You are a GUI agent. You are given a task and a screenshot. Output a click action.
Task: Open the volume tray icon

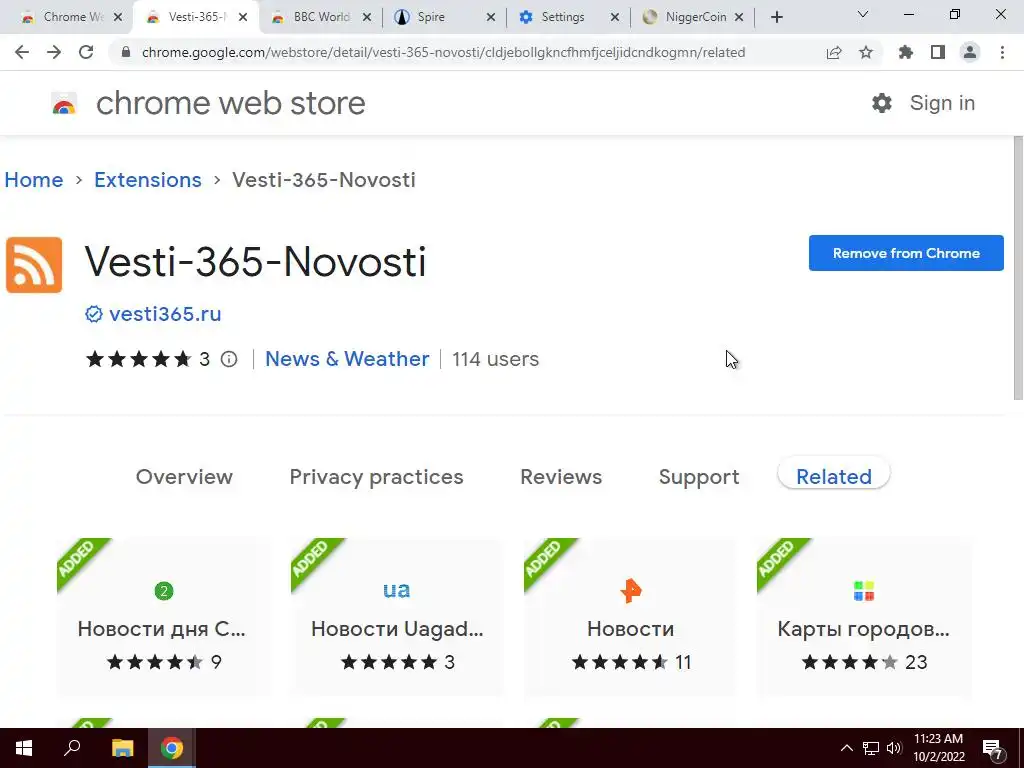[x=894, y=748]
